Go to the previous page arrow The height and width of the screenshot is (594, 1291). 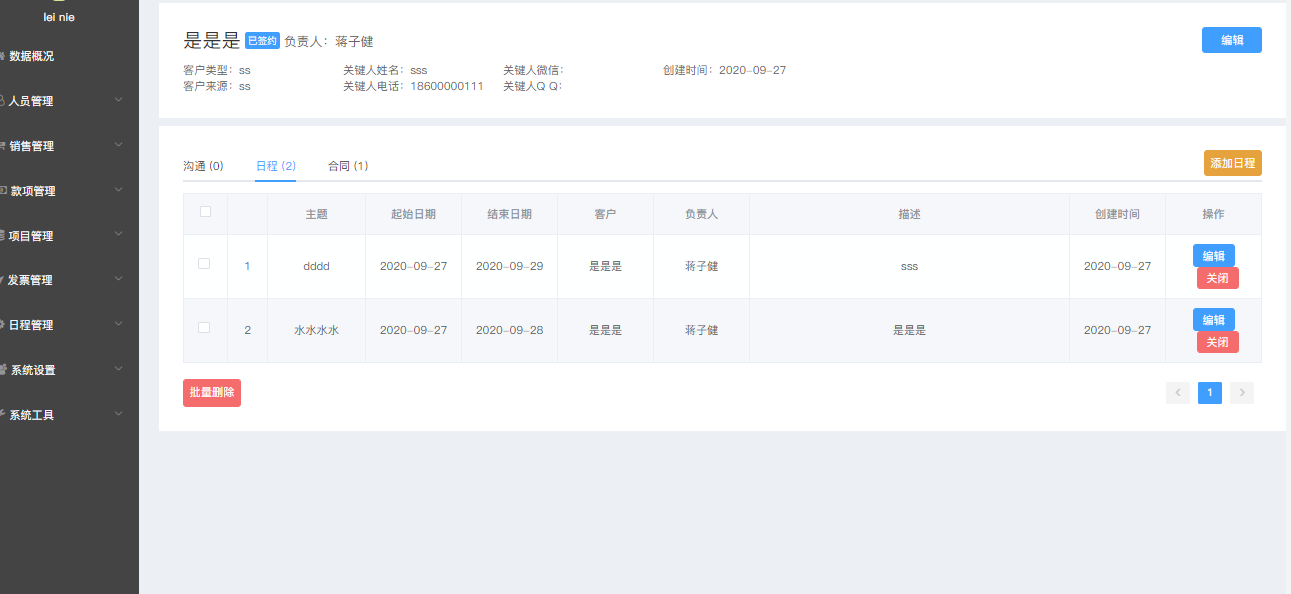pyautogui.click(x=1178, y=393)
